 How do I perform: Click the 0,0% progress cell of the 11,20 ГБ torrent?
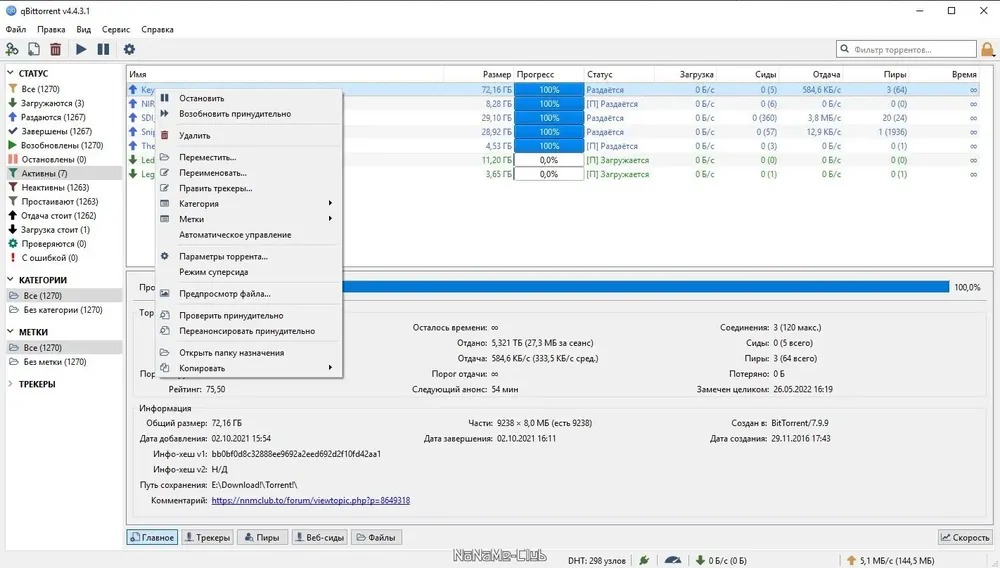(x=549, y=160)
